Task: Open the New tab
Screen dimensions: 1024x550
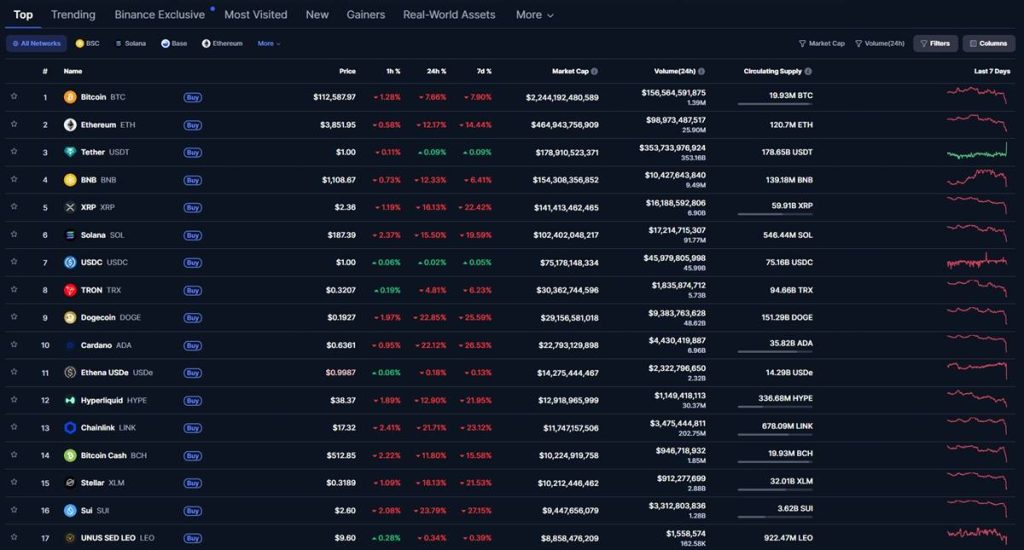Action: [317, 14]
